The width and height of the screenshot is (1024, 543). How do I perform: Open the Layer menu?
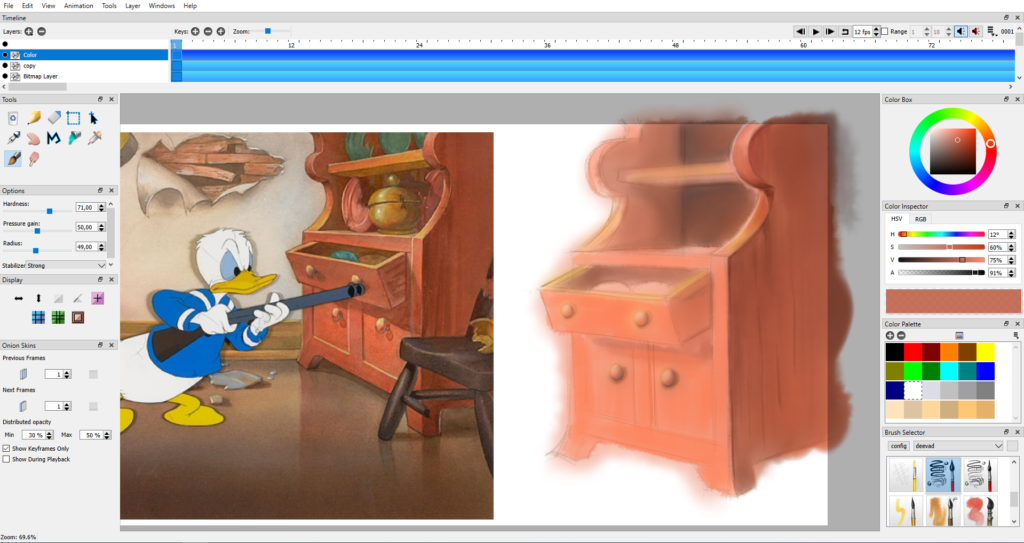click(x=133, y=5)
